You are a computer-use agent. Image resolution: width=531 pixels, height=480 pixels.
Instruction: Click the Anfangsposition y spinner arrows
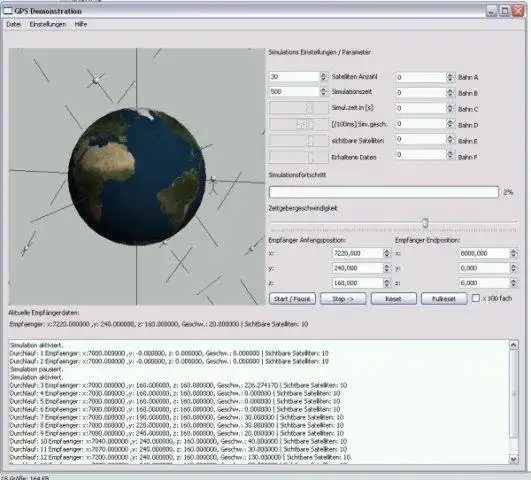coord(387,268)
